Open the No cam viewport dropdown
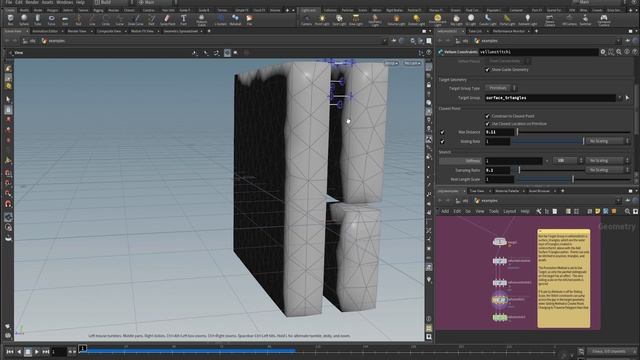The height and width of the screenshot is (360, 640). point(412,63)
